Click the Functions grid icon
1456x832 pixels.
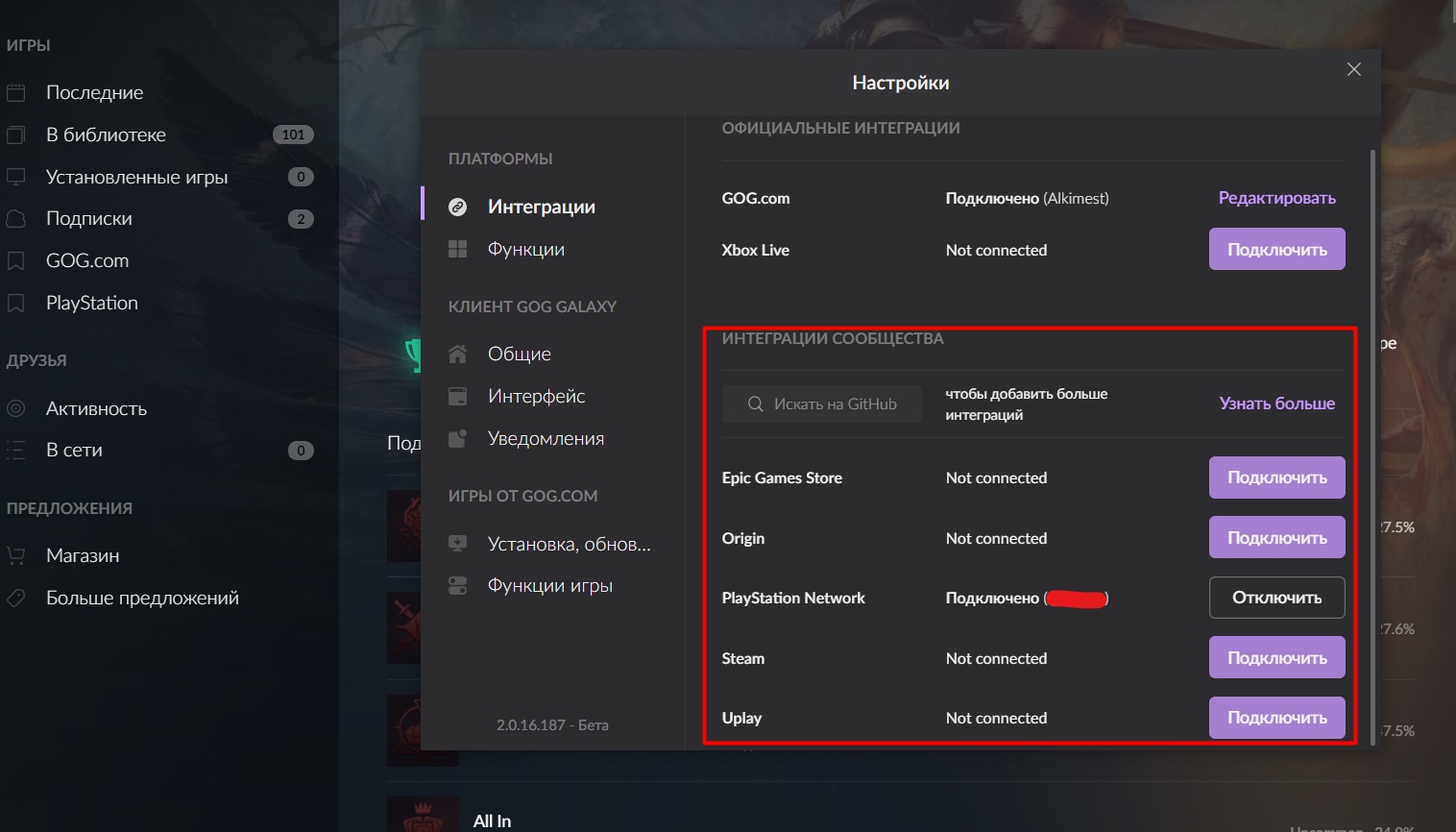tap(458, 250)
